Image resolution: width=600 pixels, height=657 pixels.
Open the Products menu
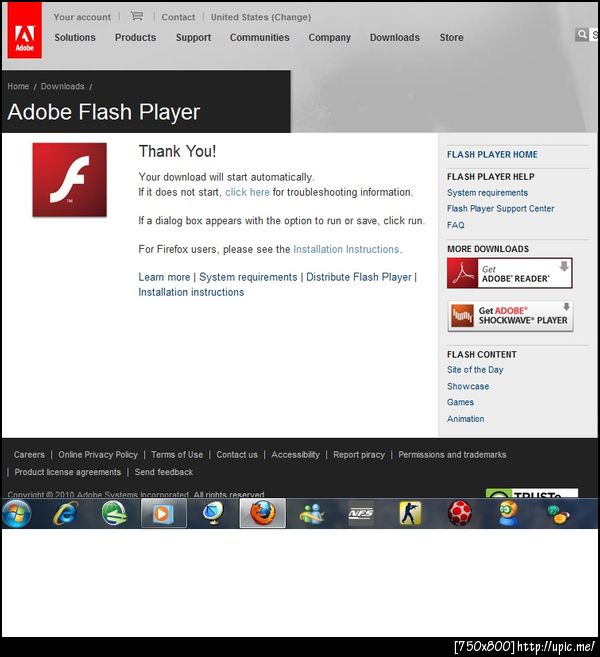(x=135, y=37)
